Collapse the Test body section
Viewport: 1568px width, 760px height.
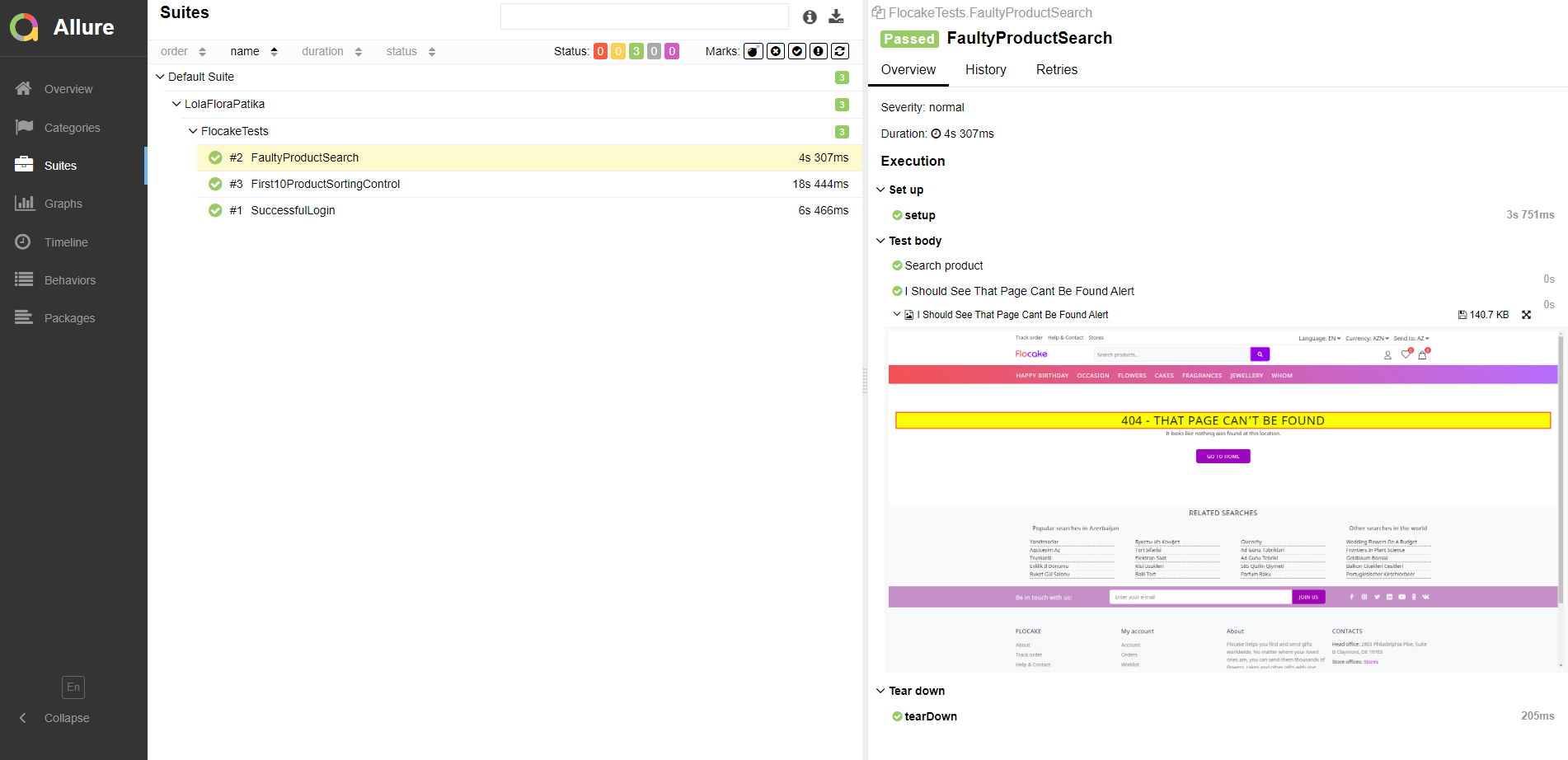(880, 240)
